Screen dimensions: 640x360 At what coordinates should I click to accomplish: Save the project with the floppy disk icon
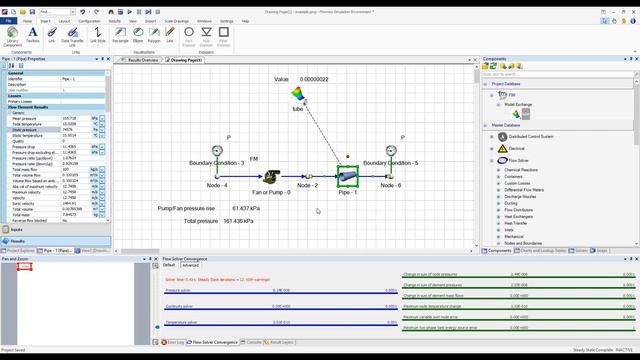(32, 12)
